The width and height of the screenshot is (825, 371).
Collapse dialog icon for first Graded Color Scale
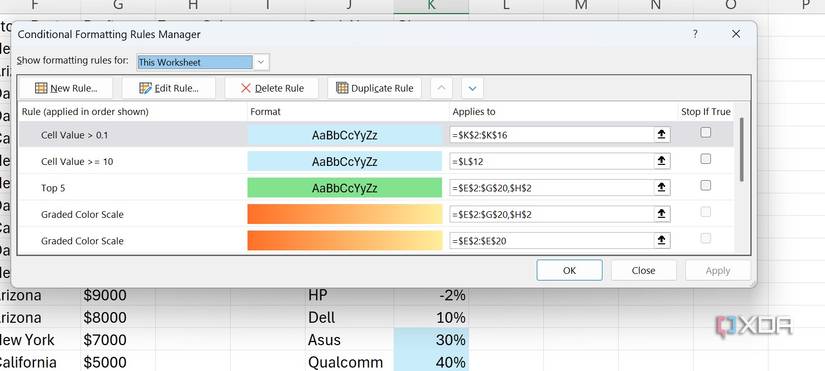pos(661,214)
